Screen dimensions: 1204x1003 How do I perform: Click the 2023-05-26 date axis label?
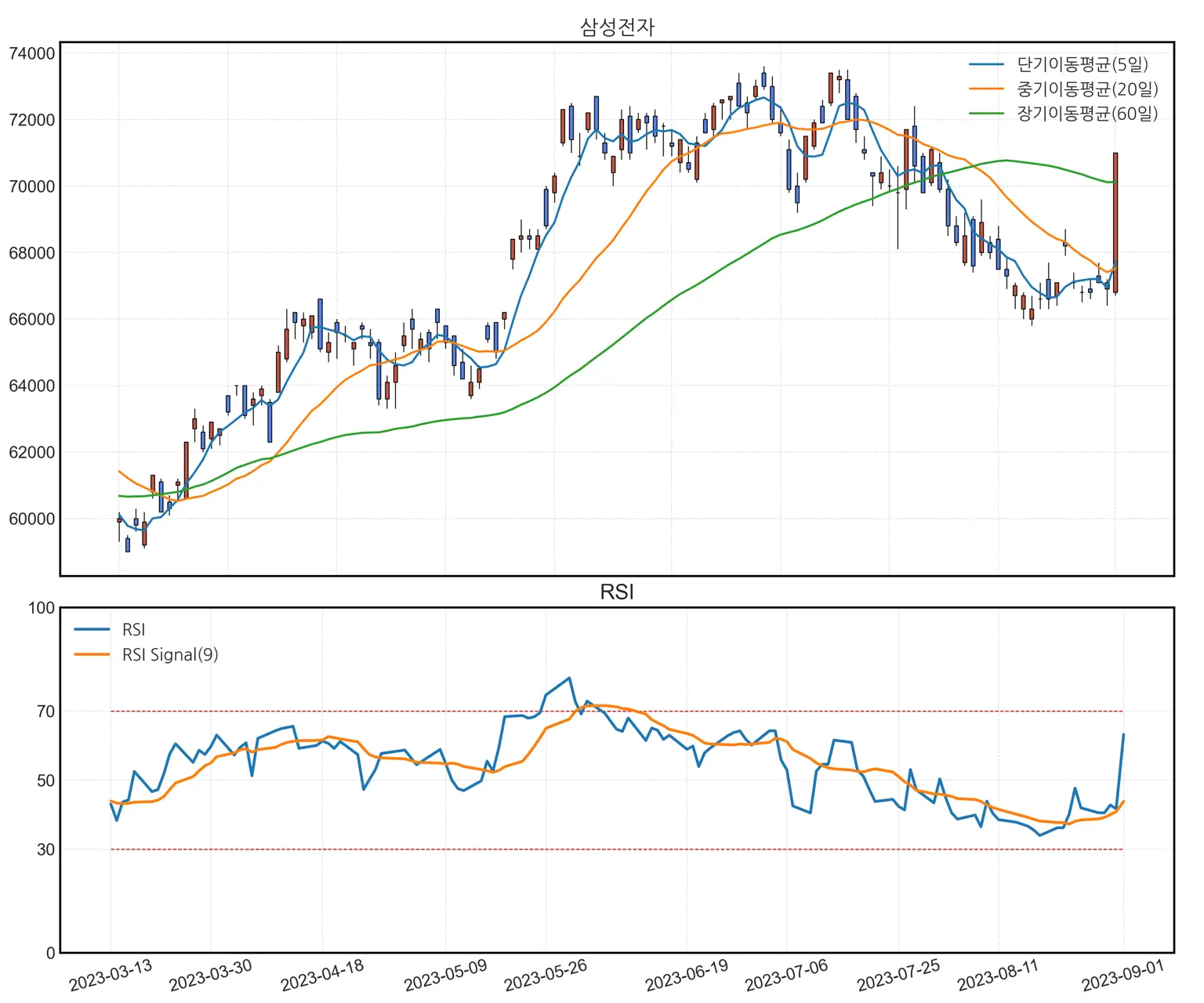pos(546,976)
